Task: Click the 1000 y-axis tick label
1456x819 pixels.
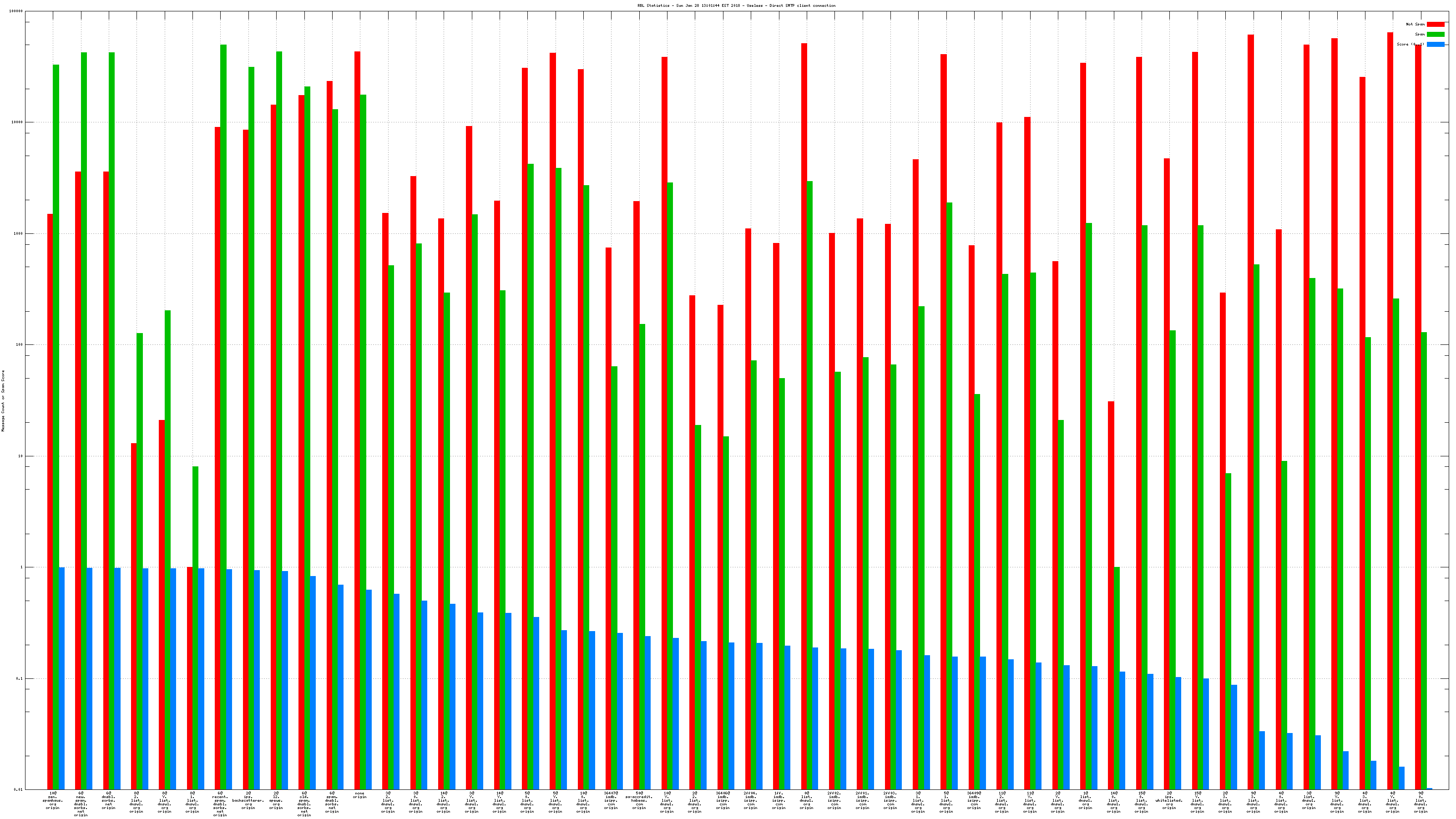Action: 18,233
